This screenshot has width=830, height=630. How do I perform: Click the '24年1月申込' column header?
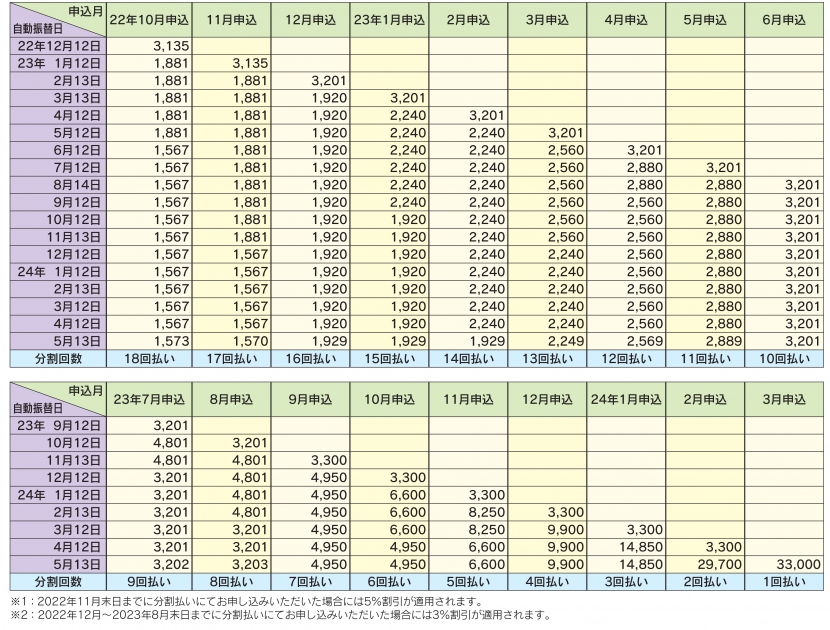click(x=626, y=399)
